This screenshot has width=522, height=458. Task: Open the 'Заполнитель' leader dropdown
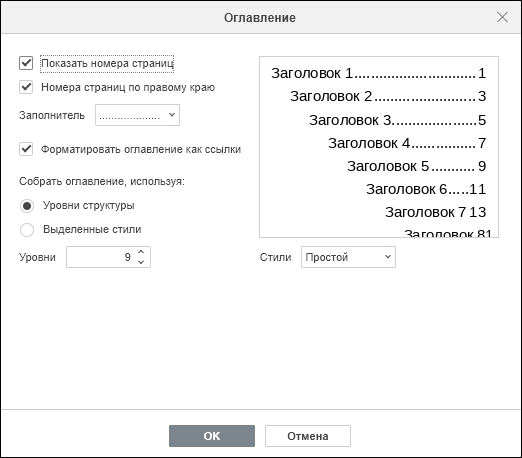click(137, 115)
